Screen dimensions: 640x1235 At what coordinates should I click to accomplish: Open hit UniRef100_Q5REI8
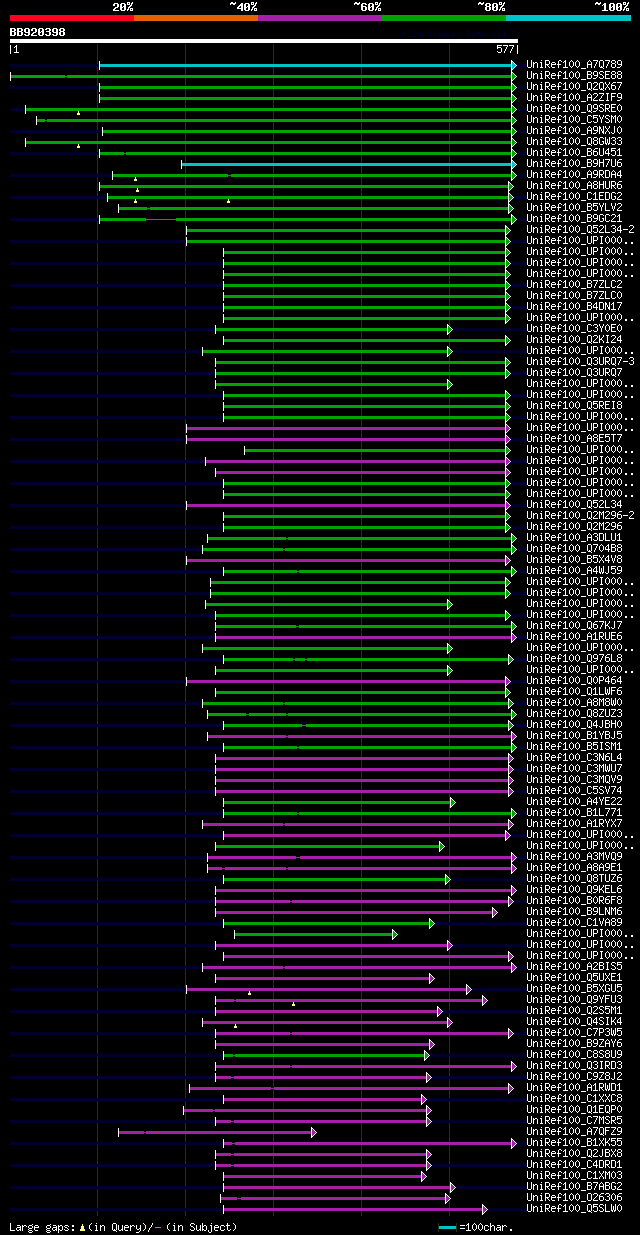pyautogui.click(x=574, y=406)
